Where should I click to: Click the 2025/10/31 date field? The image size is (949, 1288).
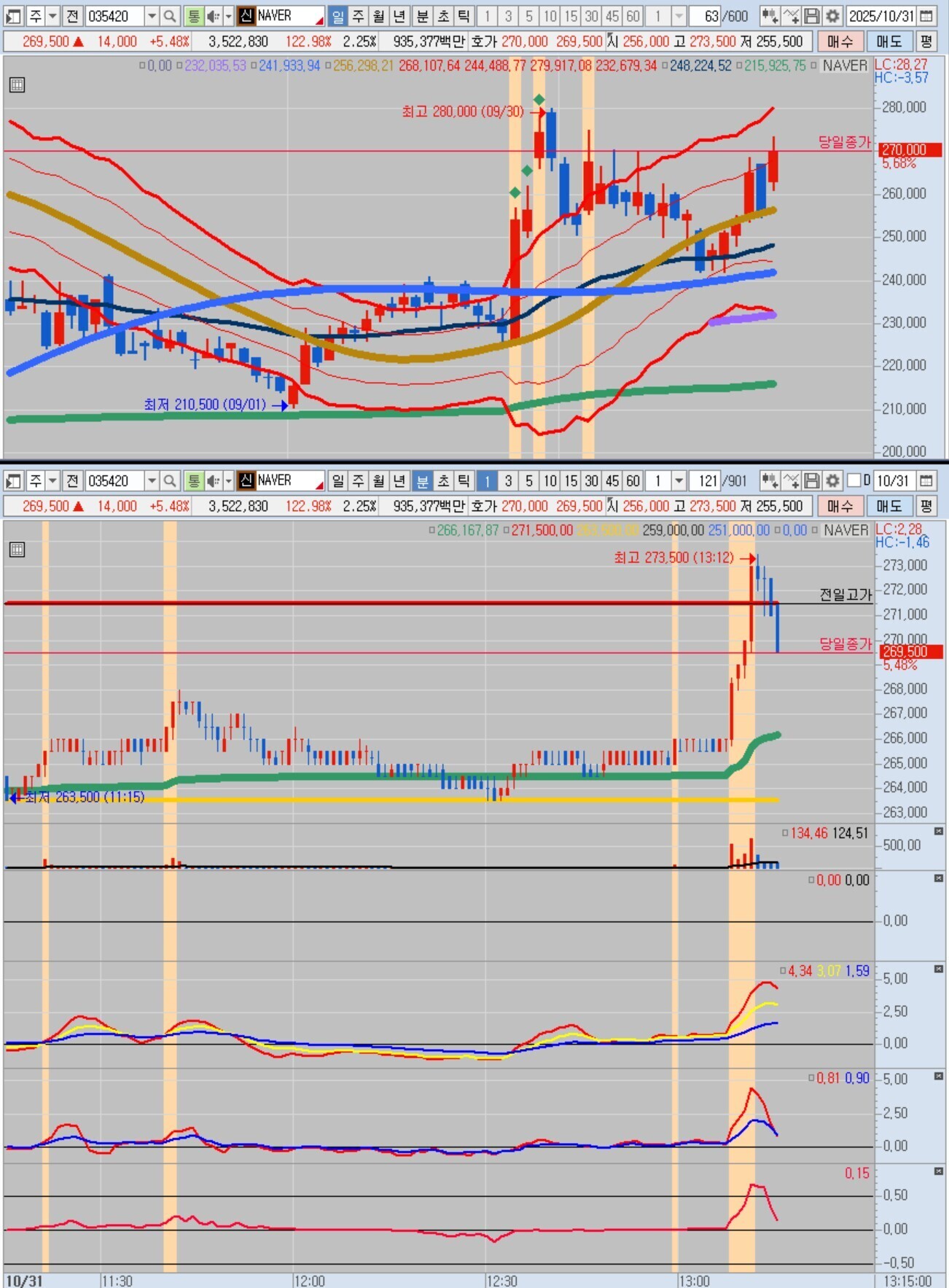click(x=880, y=16)
